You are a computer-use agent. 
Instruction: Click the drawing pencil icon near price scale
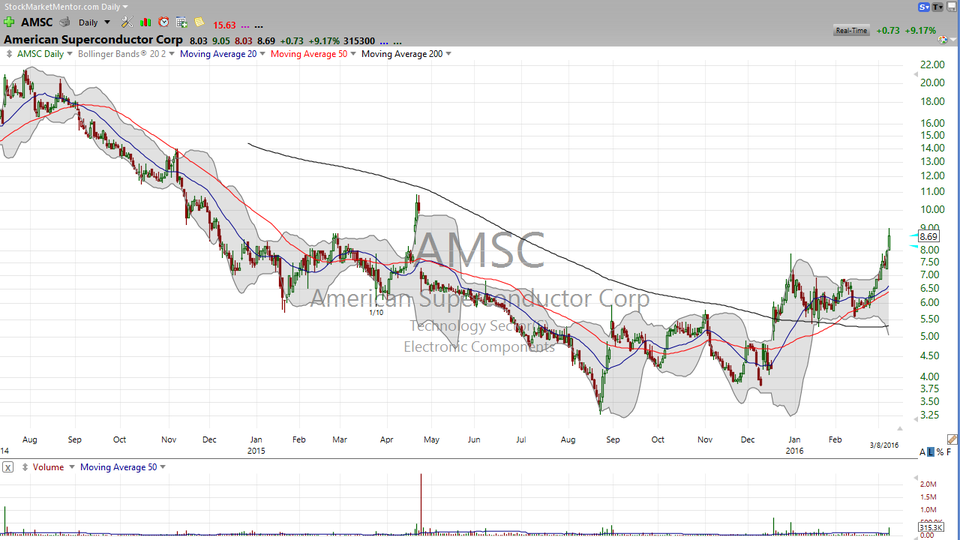pos(952,439)
